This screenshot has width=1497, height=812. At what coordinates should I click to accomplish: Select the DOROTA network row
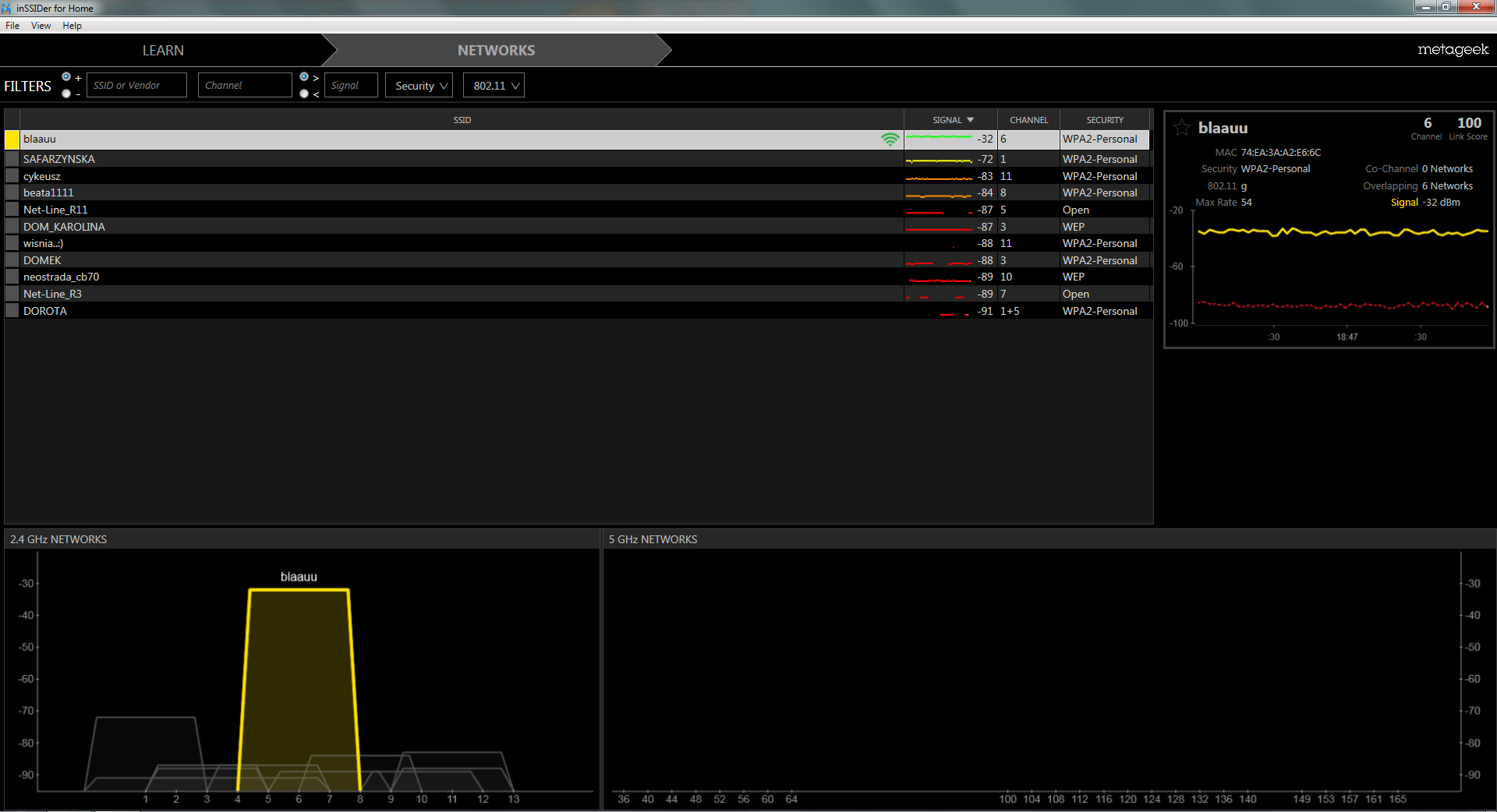578,311
